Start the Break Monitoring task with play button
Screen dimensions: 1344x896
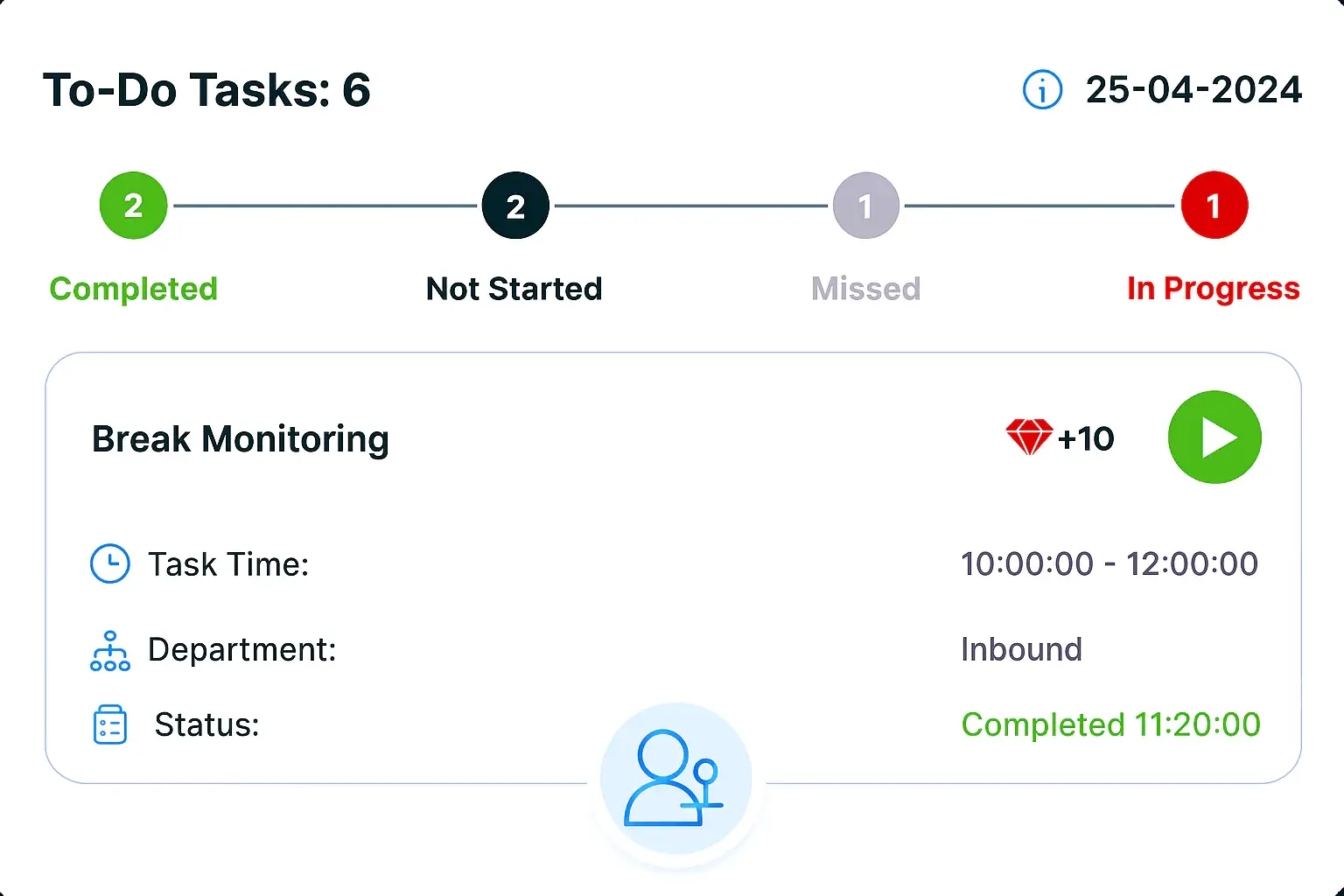(x=1214, y=437)
